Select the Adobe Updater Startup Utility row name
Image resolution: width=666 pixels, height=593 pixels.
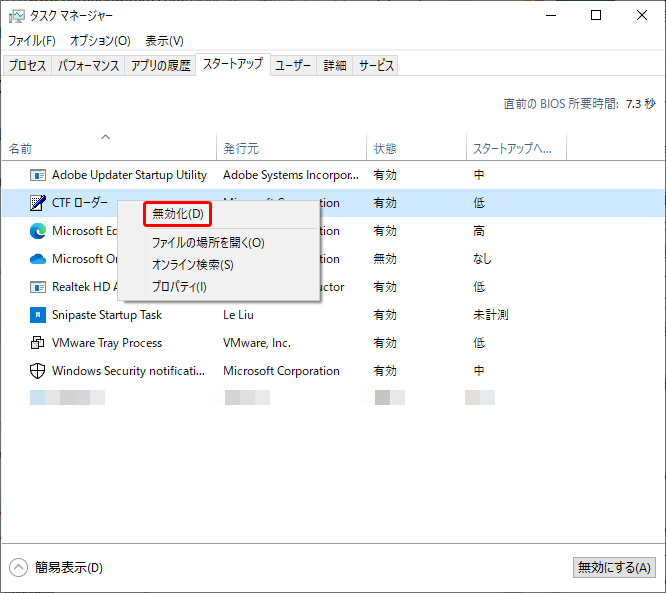tap(129, 175)
